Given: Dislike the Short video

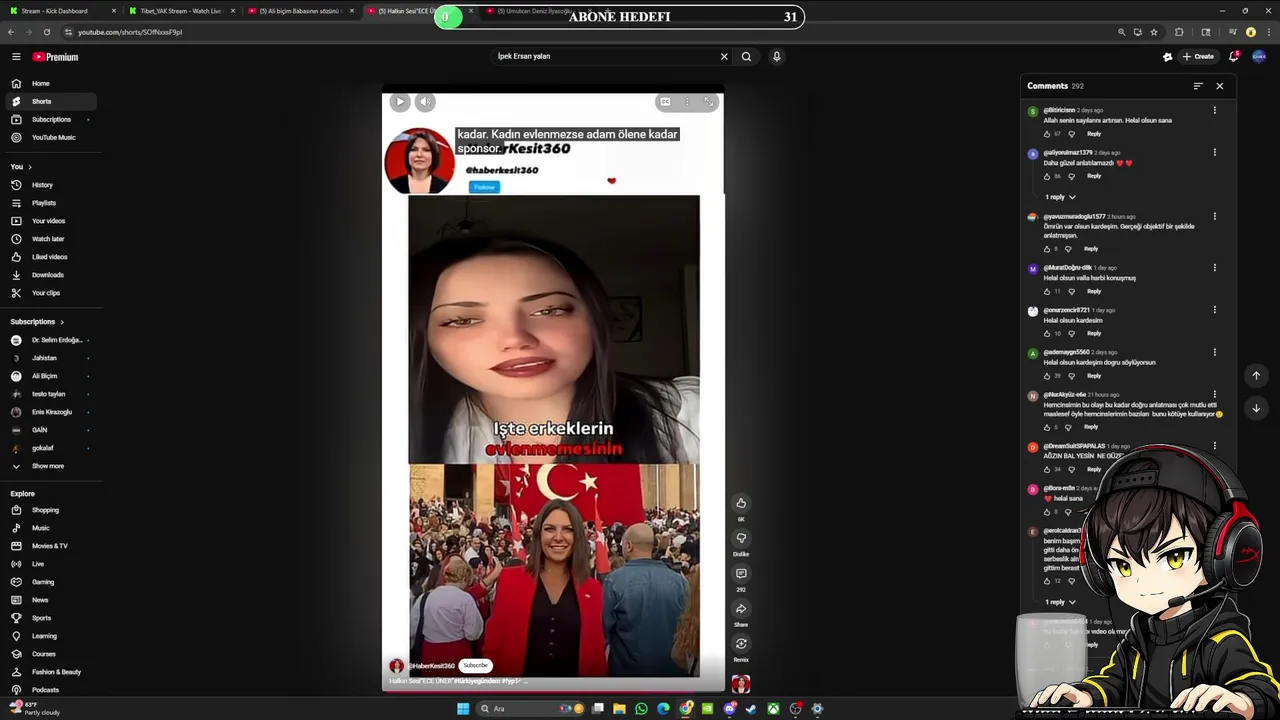Looking at the screenshot, I should coord(741,538).
